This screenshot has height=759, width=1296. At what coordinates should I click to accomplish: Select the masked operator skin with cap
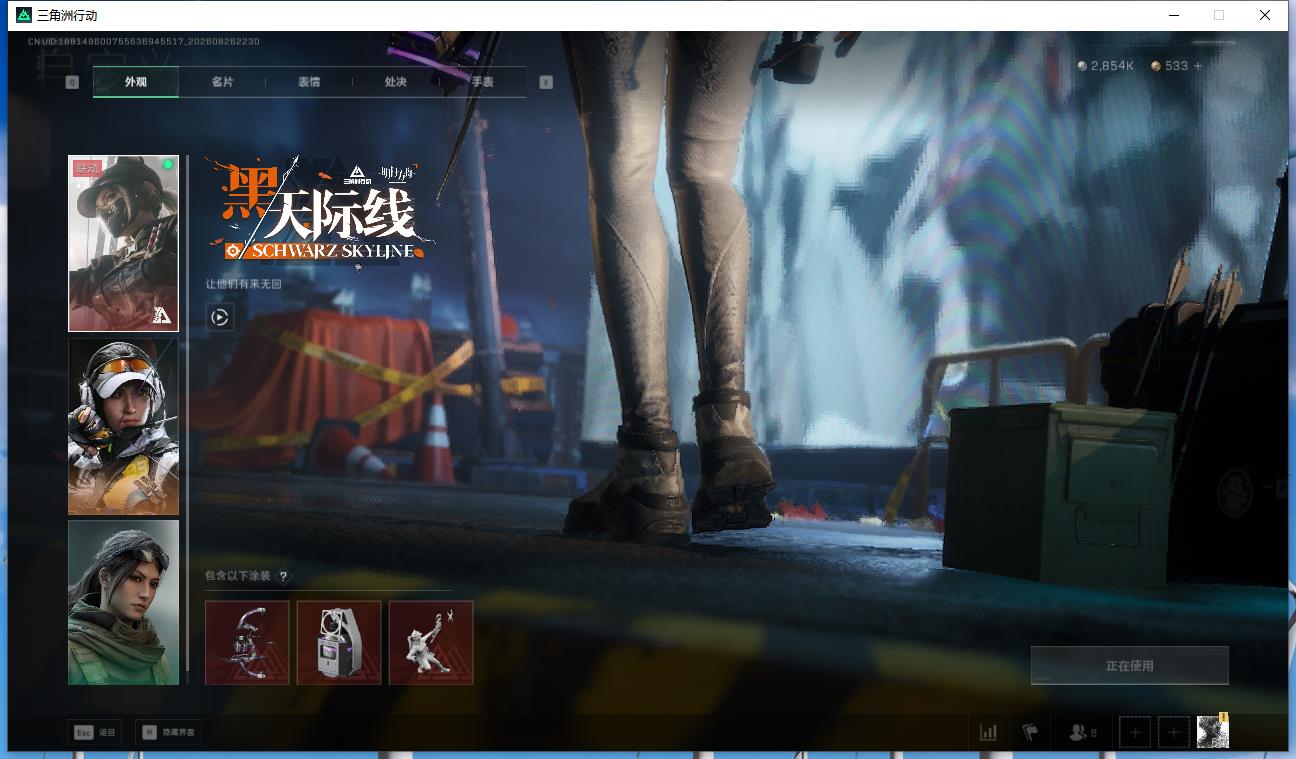123,243
